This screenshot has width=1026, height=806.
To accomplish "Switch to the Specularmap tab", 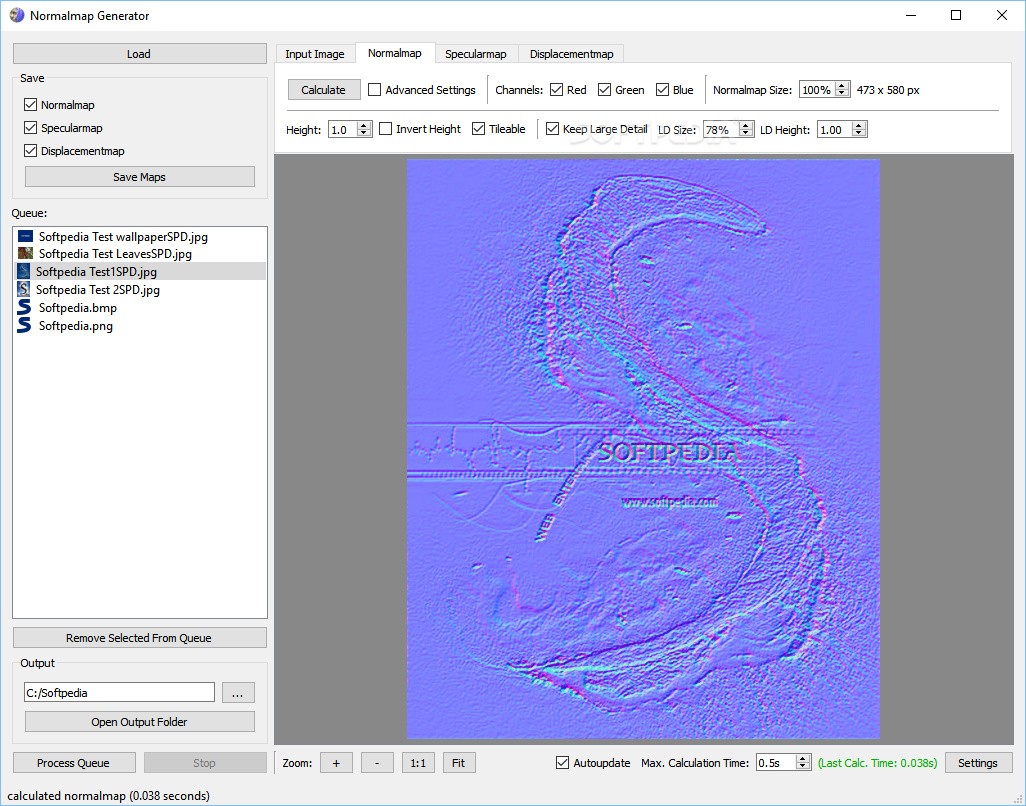I will point(476,54).
